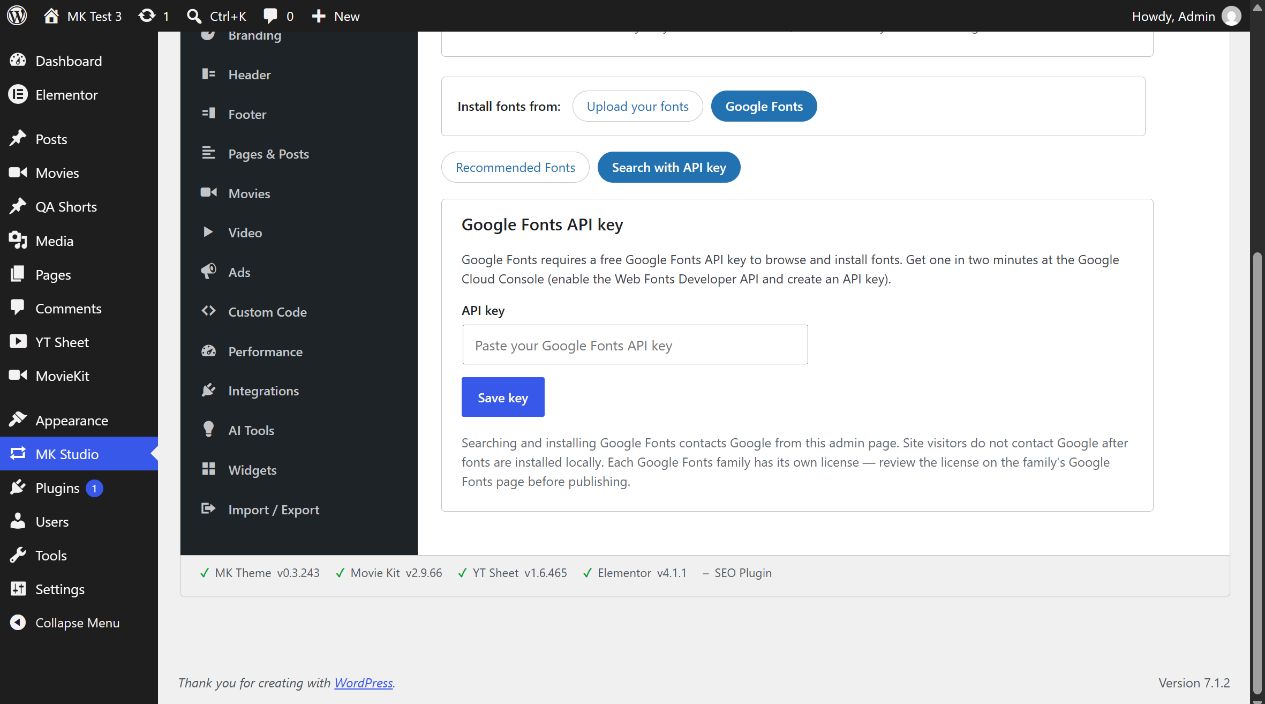The image size is (1265, 704).
Task: Click the Widgets grid icon
Action: [208, 469]
